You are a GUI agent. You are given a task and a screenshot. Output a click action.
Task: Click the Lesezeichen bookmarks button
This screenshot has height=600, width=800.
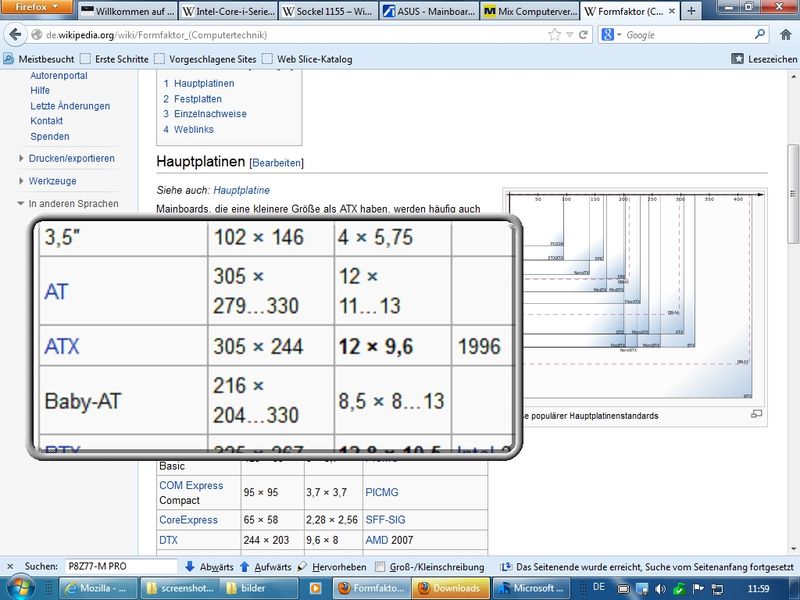coord(766,59)
